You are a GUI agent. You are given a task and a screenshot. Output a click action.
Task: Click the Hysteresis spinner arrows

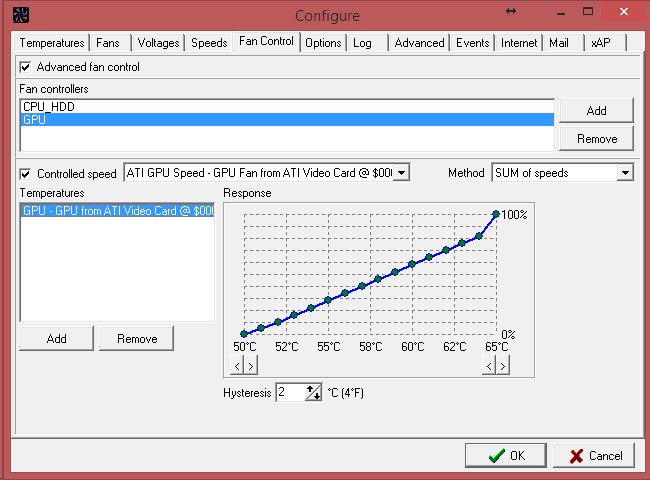tap(313, 393)
